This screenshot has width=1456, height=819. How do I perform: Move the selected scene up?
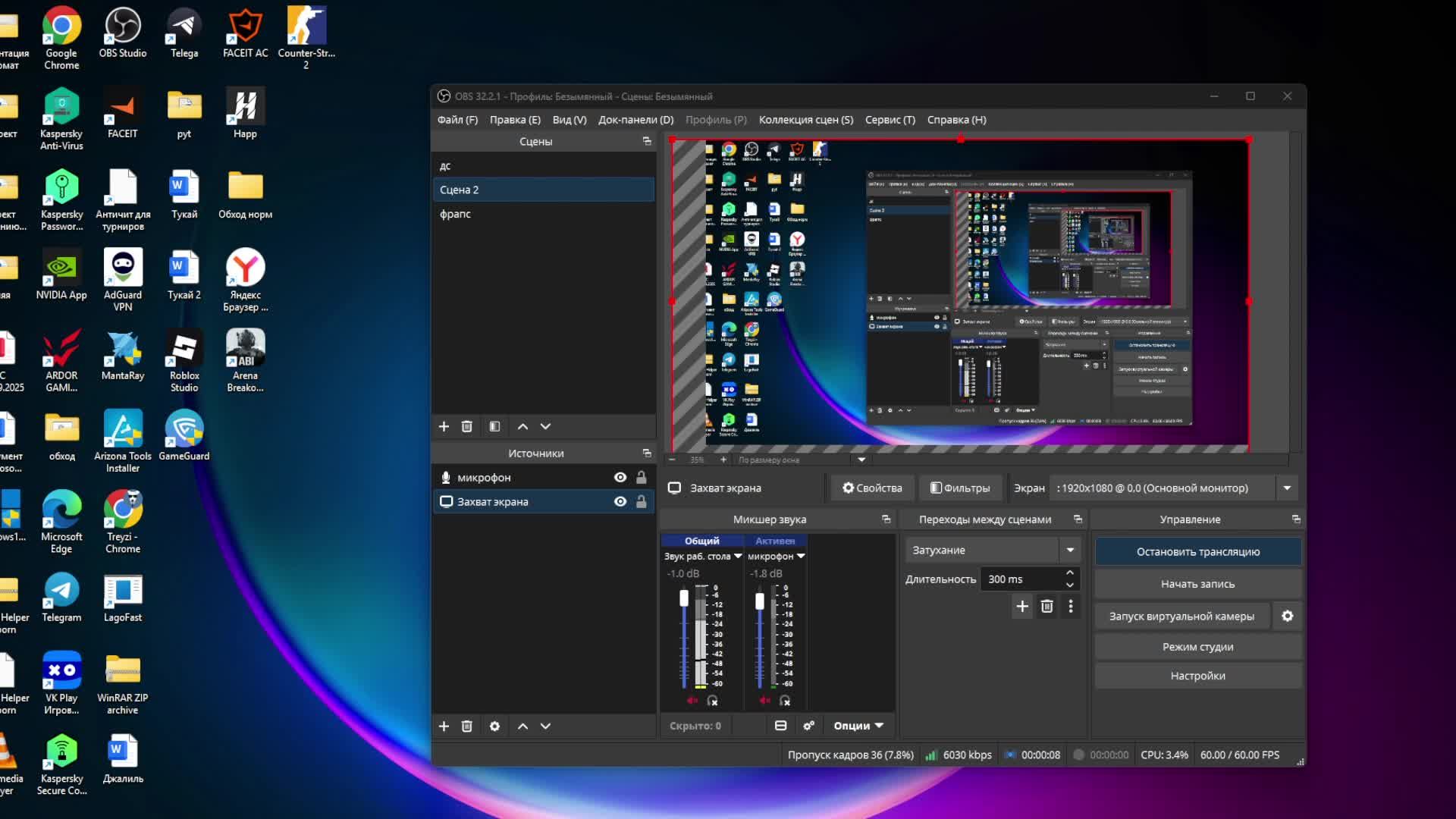coord(522,426)
